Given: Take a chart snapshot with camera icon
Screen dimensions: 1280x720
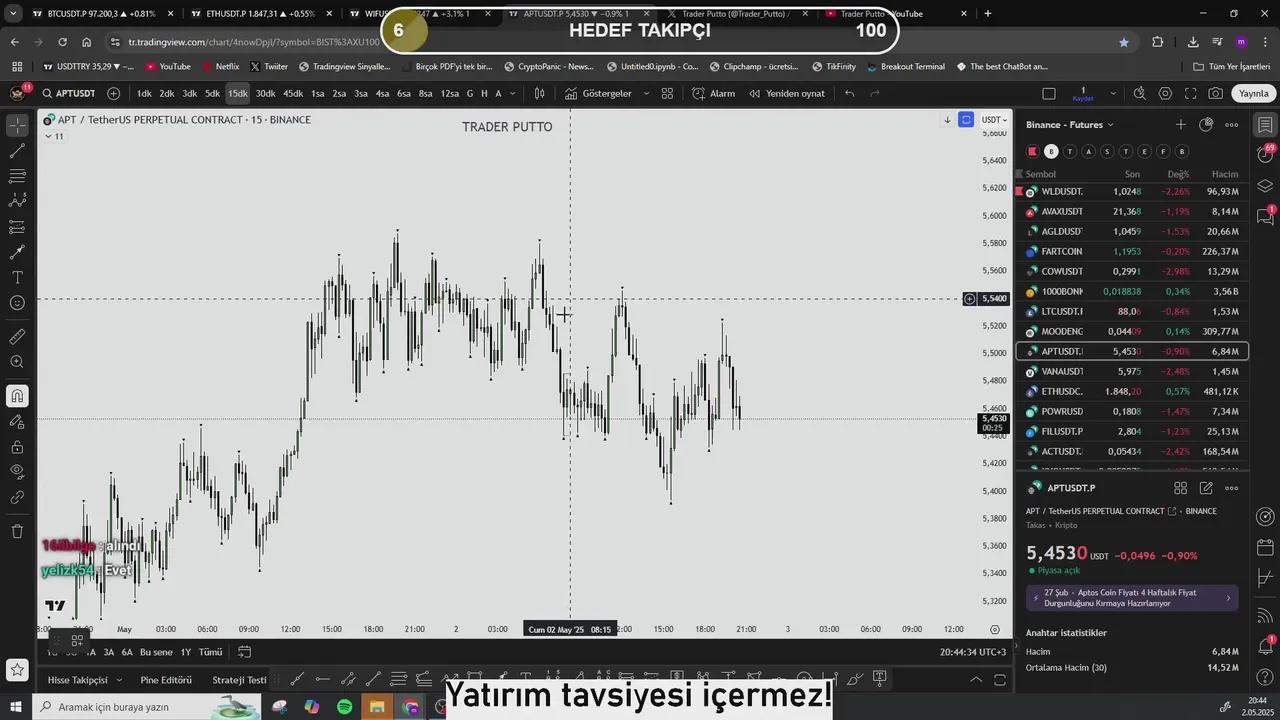Looking at the screenshot, I should tap(1215, 93).
